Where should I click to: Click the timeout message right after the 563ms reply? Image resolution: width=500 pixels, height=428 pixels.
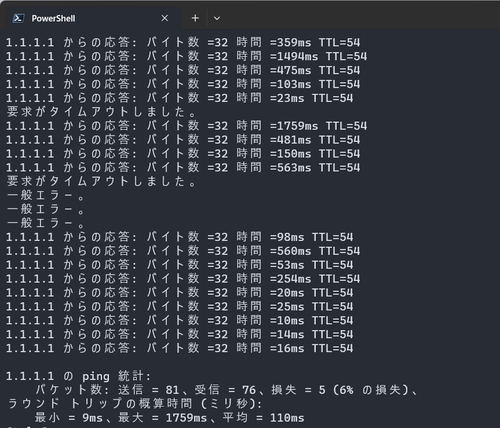click(x=101, y=181)
